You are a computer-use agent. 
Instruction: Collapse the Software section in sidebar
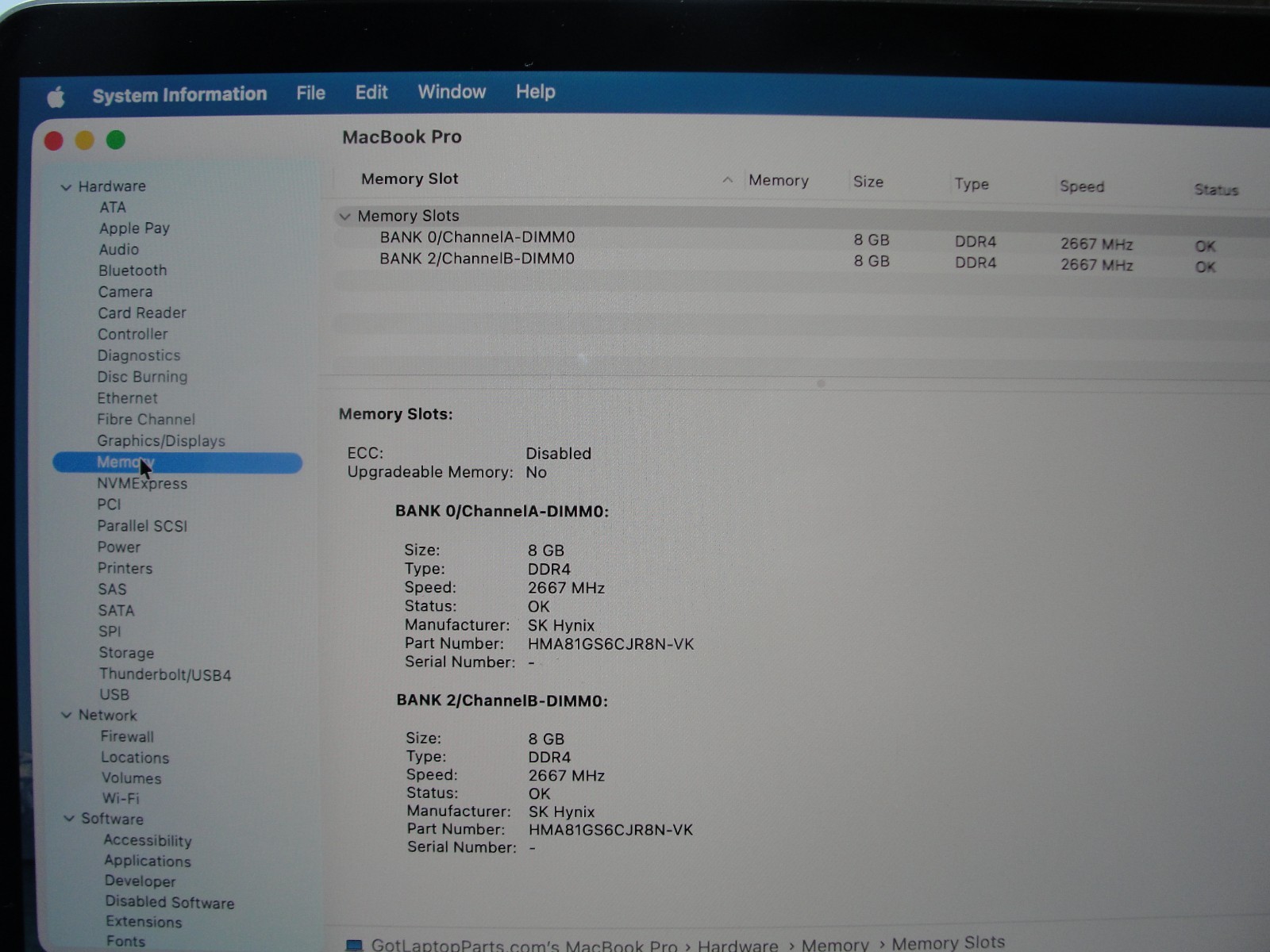[69, 819]
